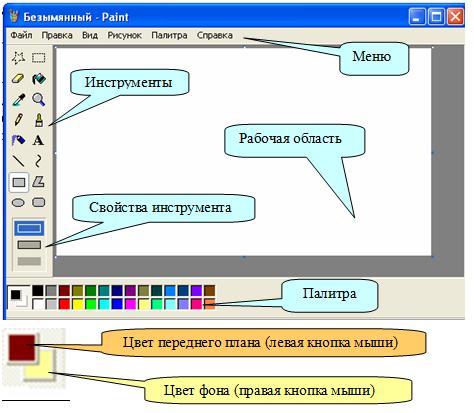Pick the navy blue palette swatch
The height and width of the screenshot is (413, 474).
(x=117, y=291)
